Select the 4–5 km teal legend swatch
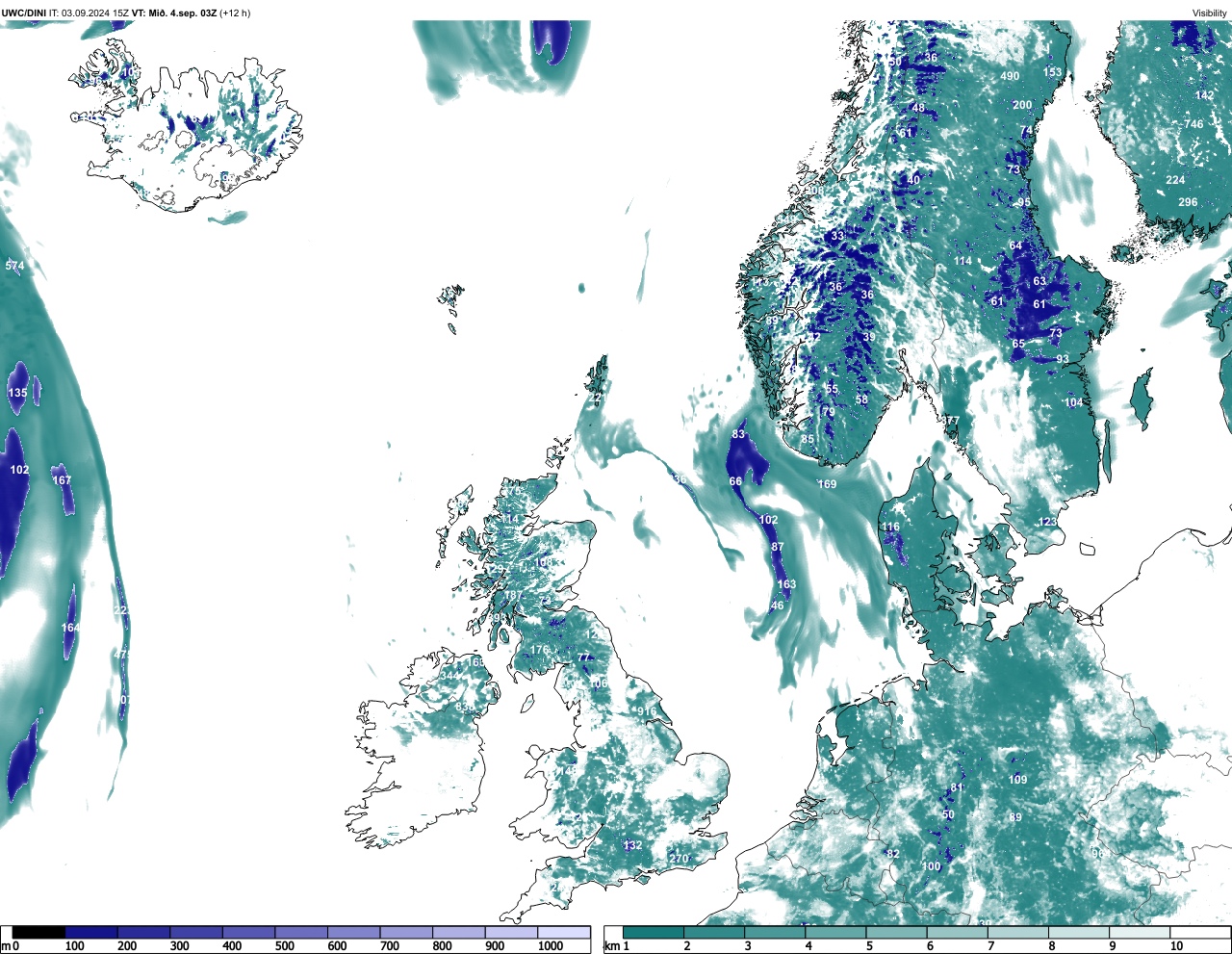This screenshot has height=954, width=1232. click(835, 933)
